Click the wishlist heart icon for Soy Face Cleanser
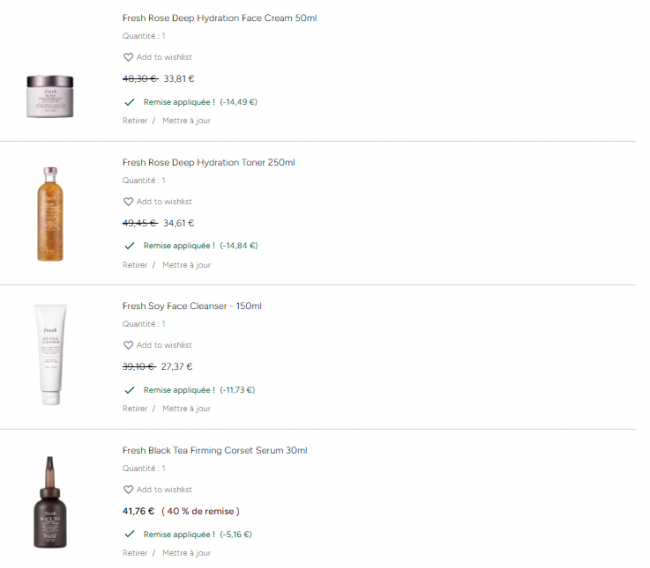The width and height of the screenshot is (650, 568). pos(128,345)
